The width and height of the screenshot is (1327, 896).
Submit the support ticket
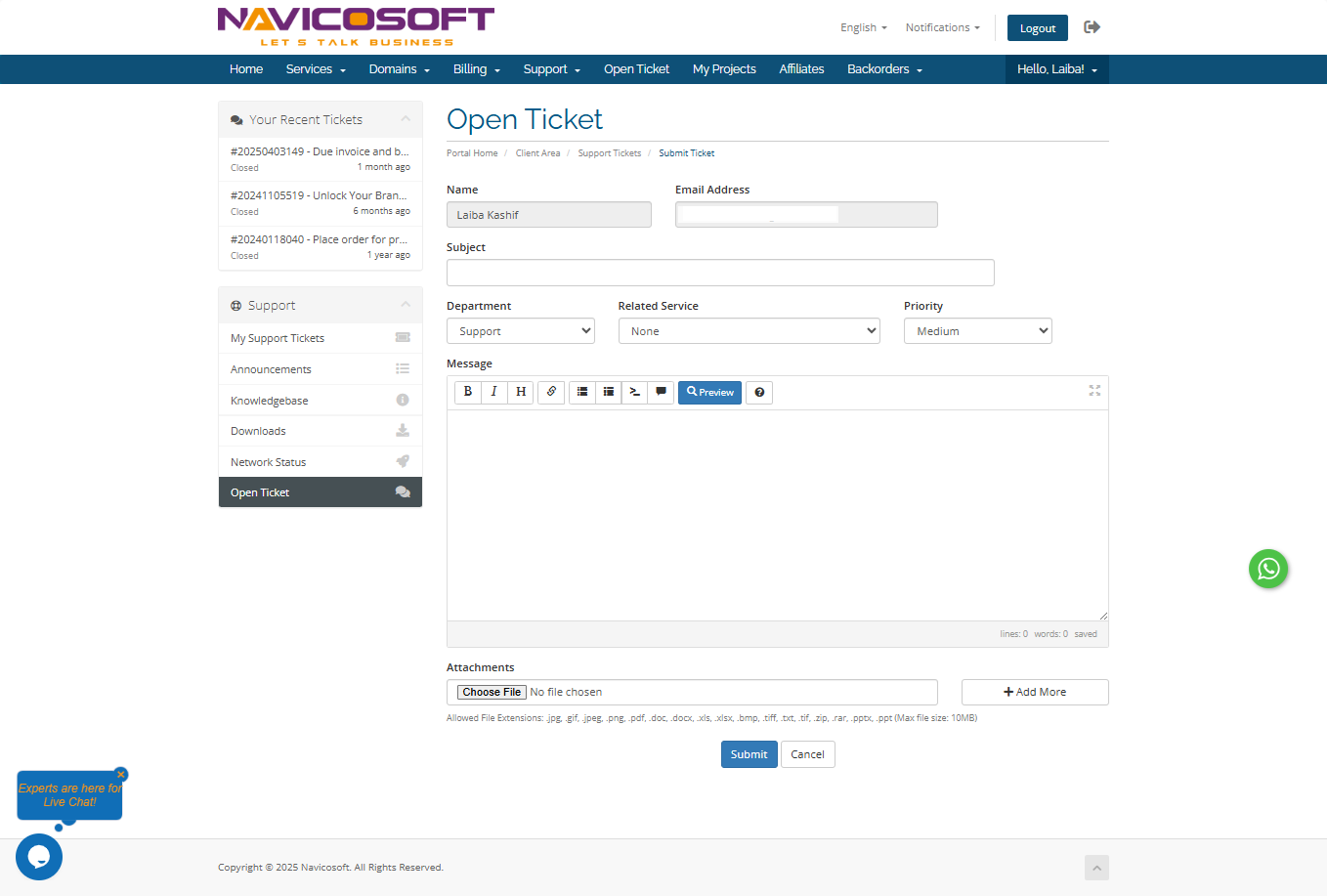pos(749,754)
